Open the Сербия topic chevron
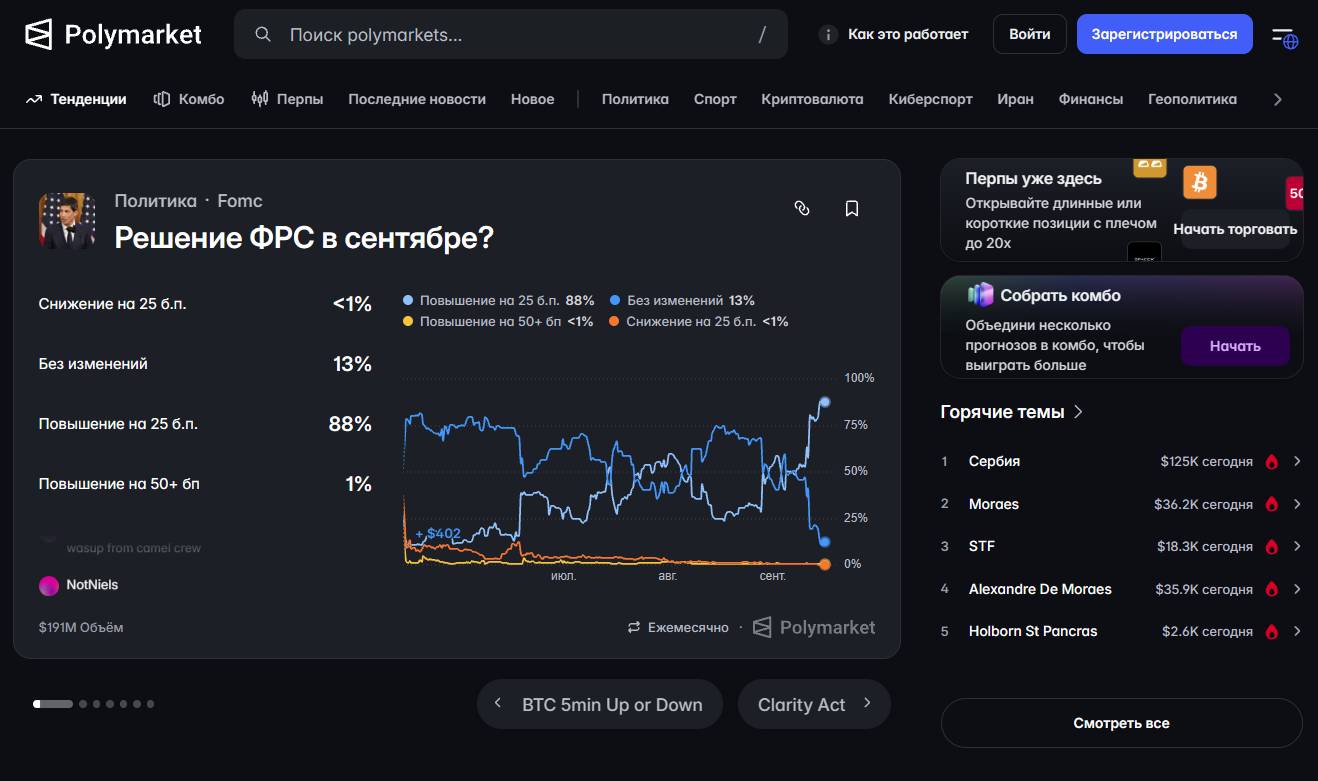 pos(1297,461)
